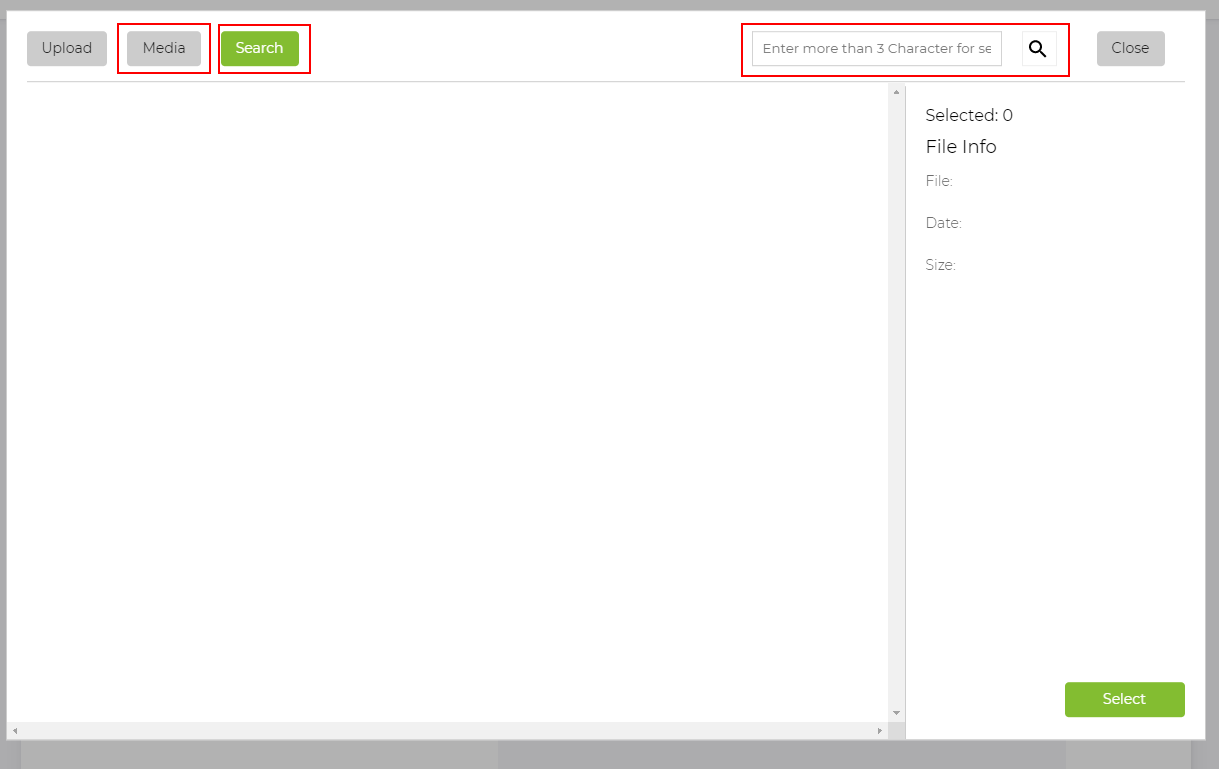Select the green Search tab
Viewport: 1219px width, 769px height.
(260, 48)
